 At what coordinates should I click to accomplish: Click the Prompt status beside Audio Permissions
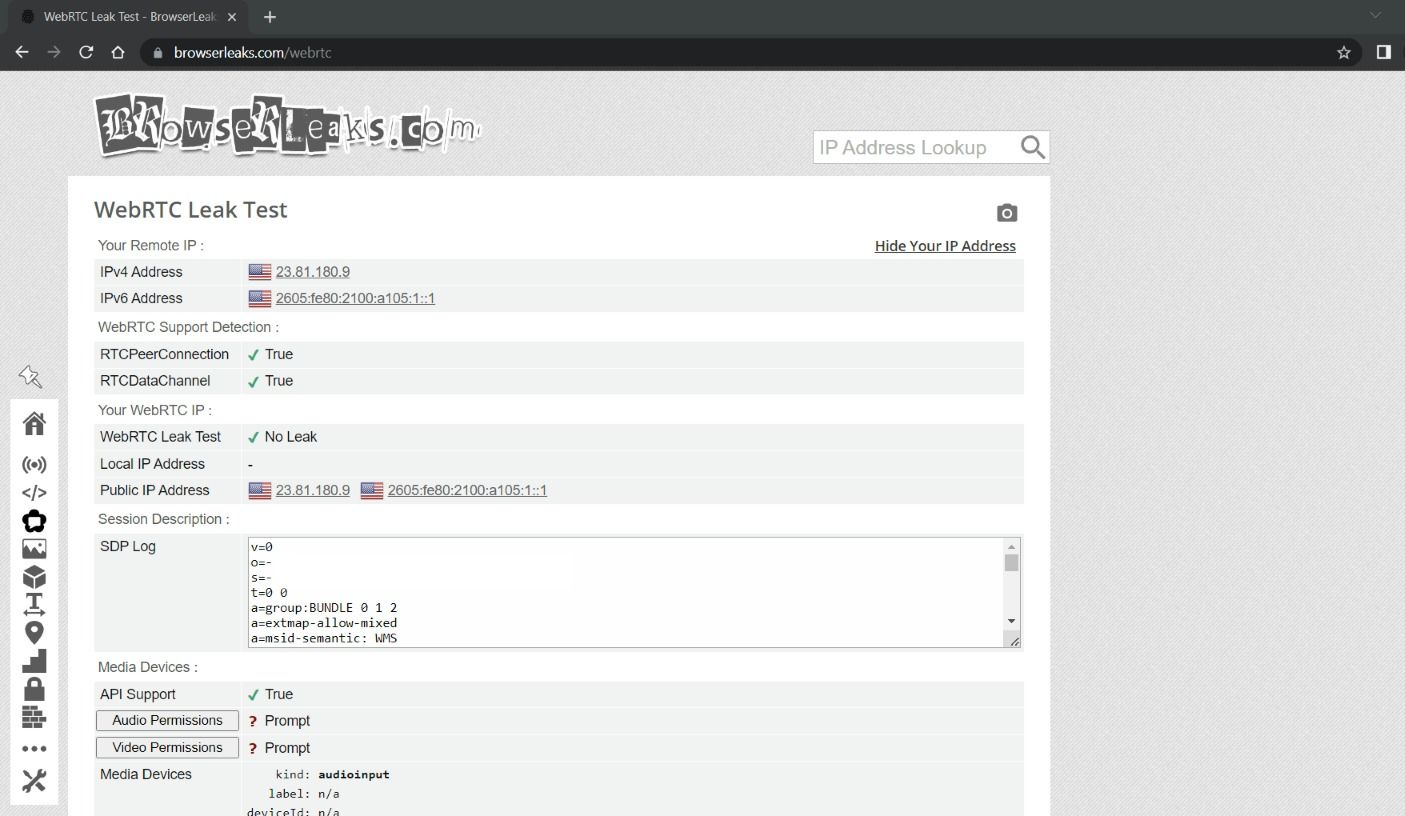pyautogui.click(x=287, y=721)
